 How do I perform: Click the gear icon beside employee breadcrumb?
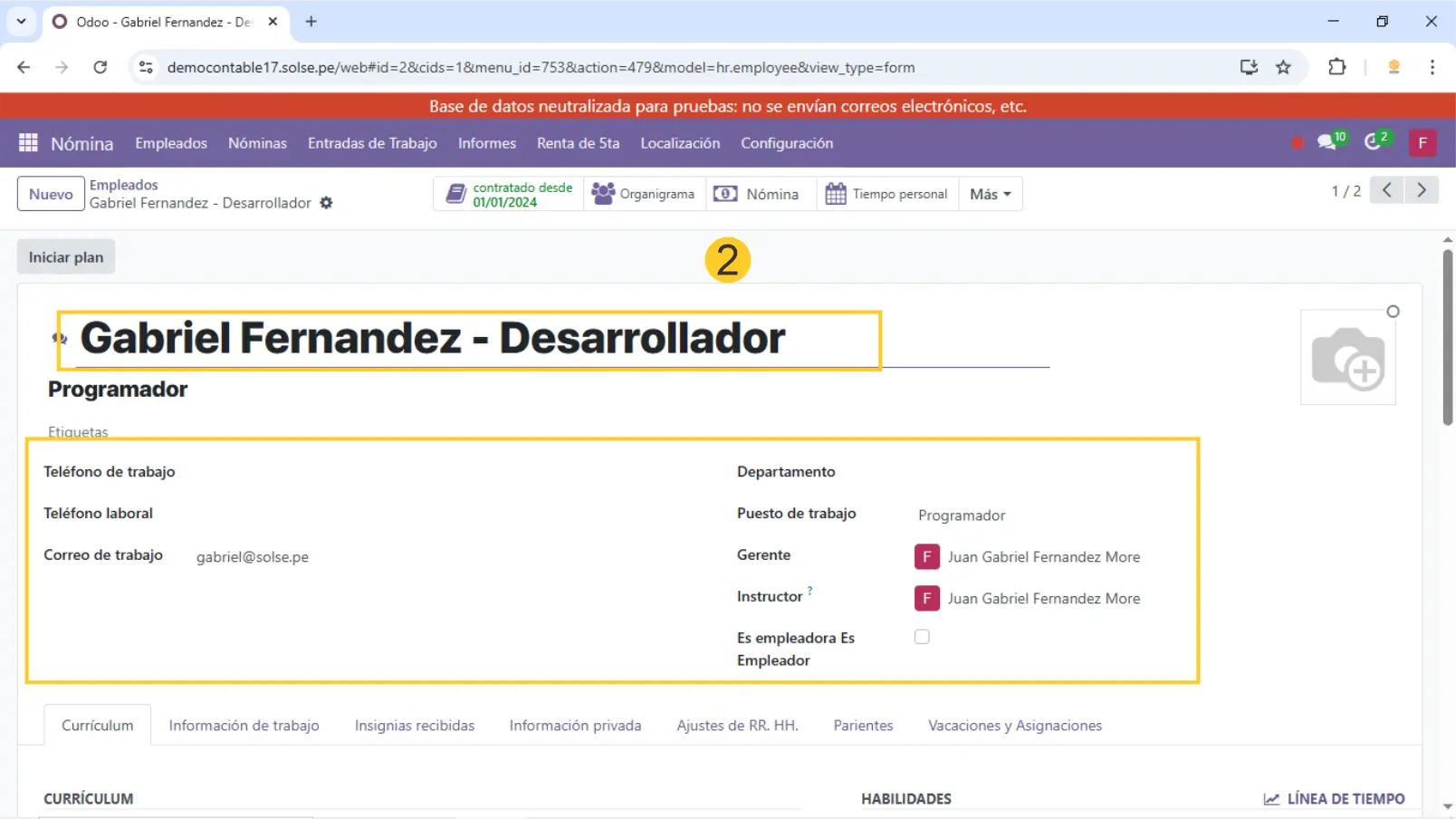(326, 203)
